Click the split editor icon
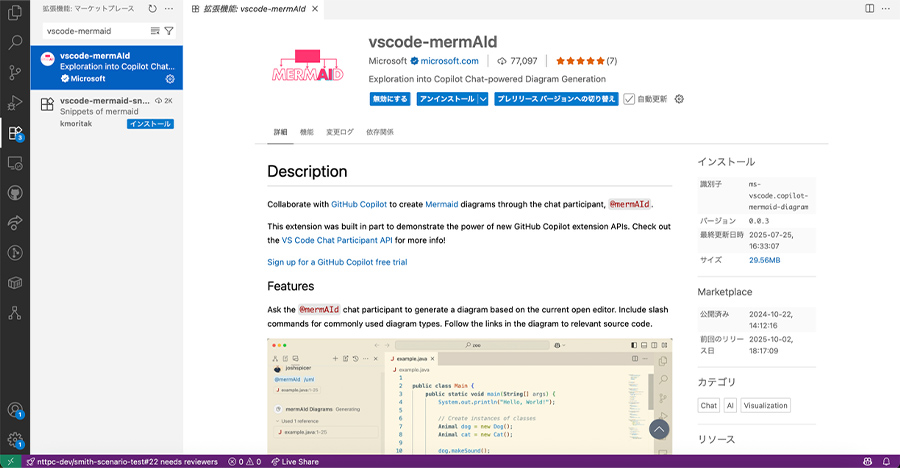The height and width of the screenshot is (468, 900). click(865, 8)
